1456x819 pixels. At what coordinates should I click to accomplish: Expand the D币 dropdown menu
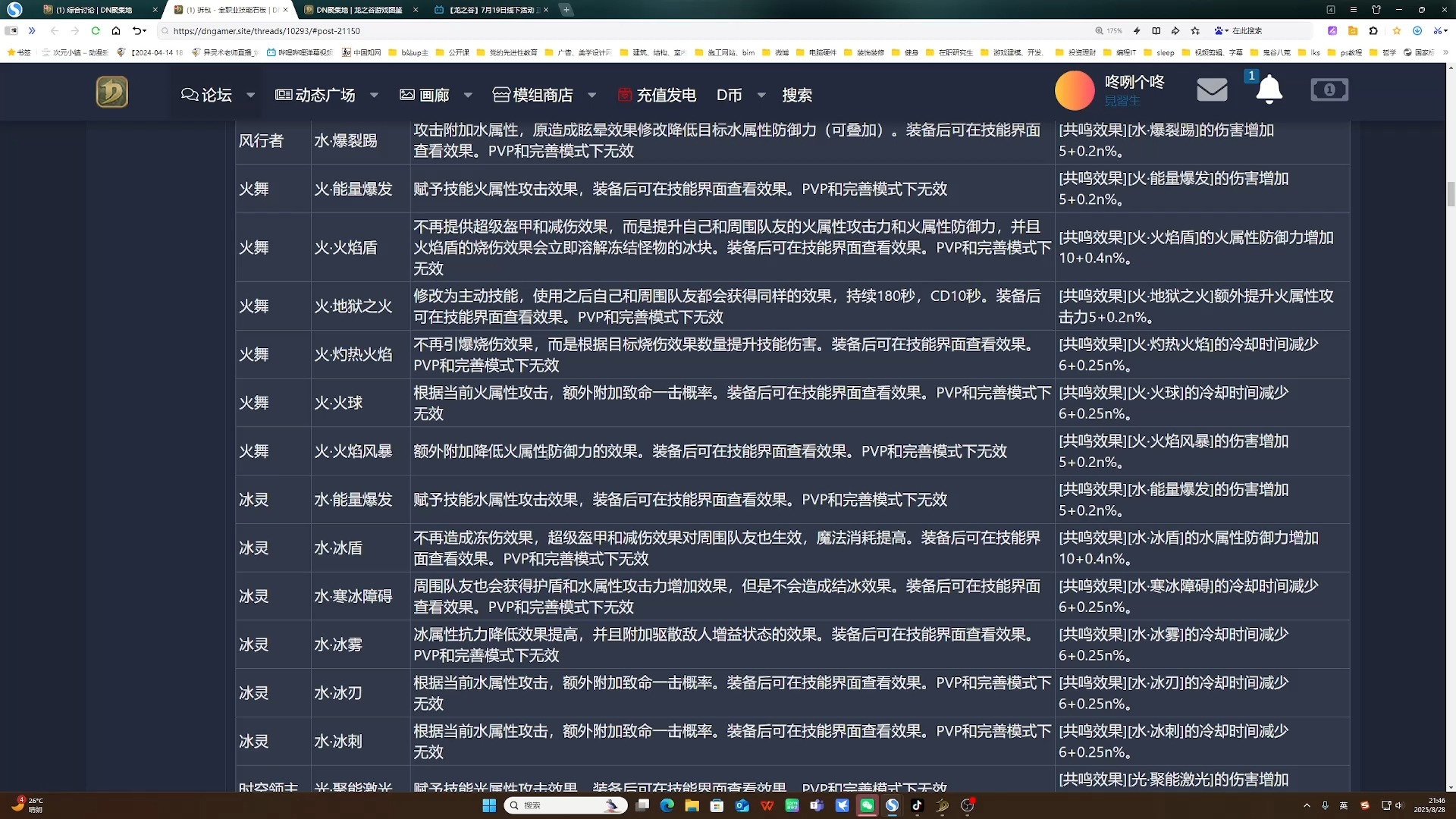763,96
